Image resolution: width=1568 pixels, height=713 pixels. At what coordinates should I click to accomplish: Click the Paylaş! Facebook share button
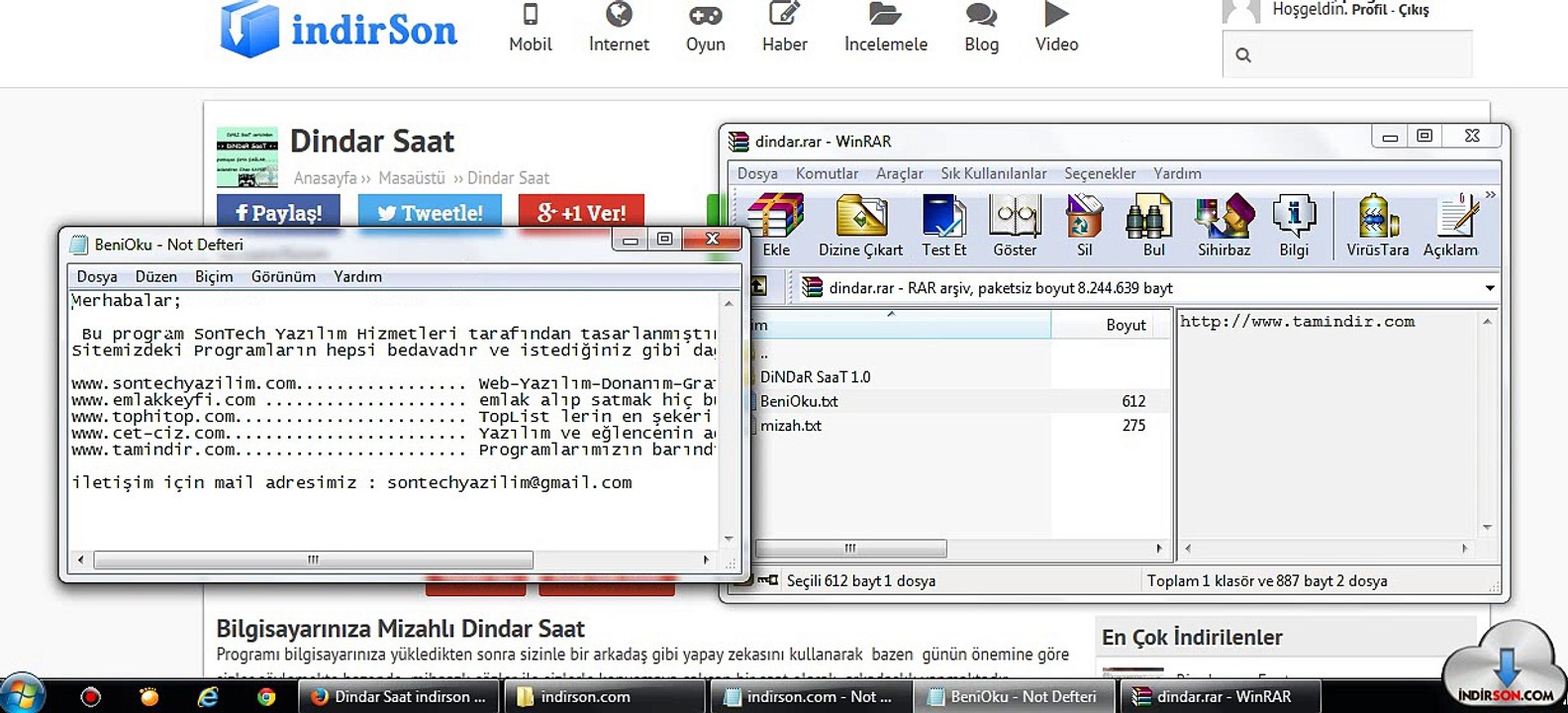(x=278, y=212)
